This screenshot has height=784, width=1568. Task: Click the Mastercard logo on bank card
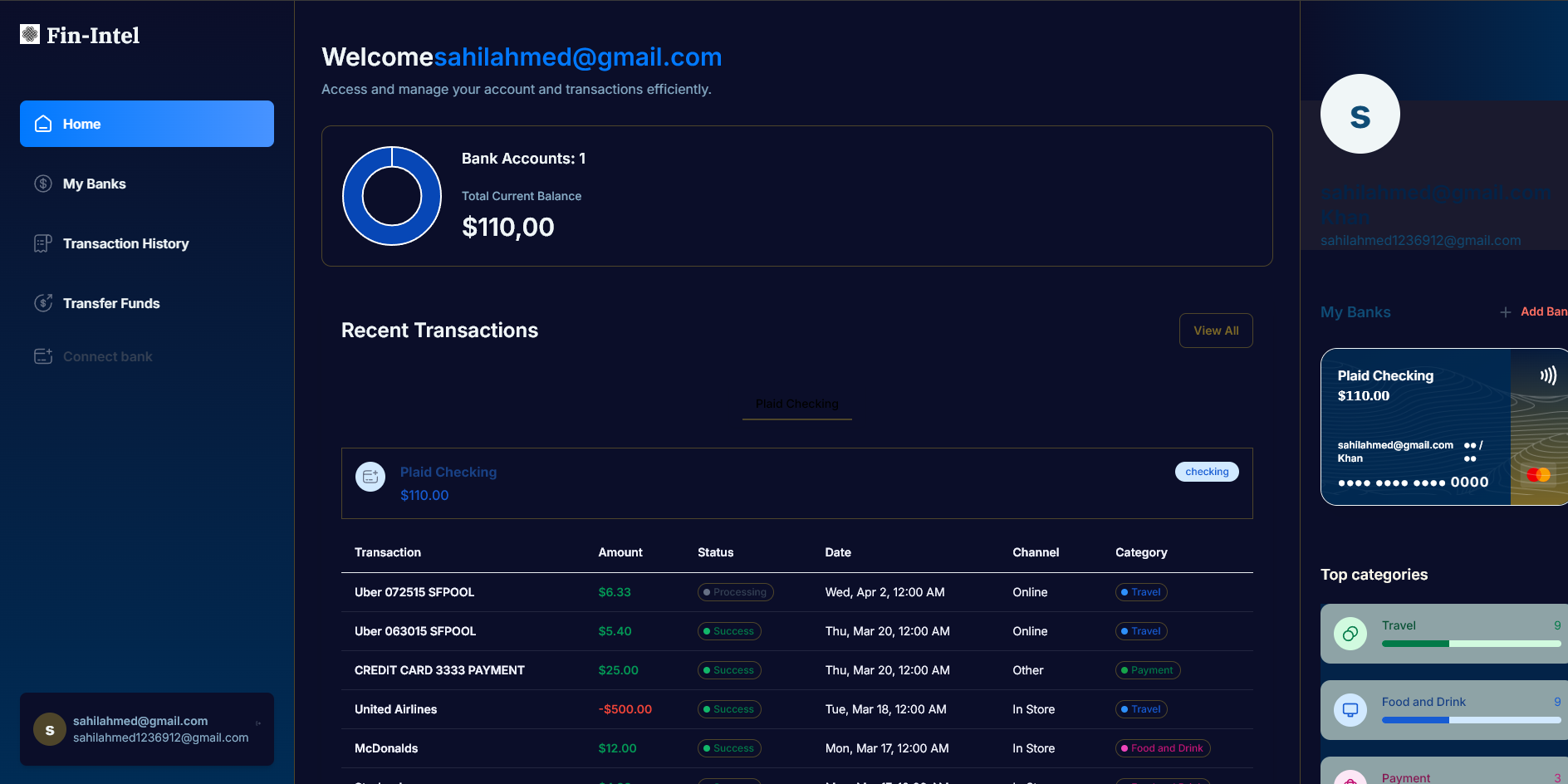1538,475
